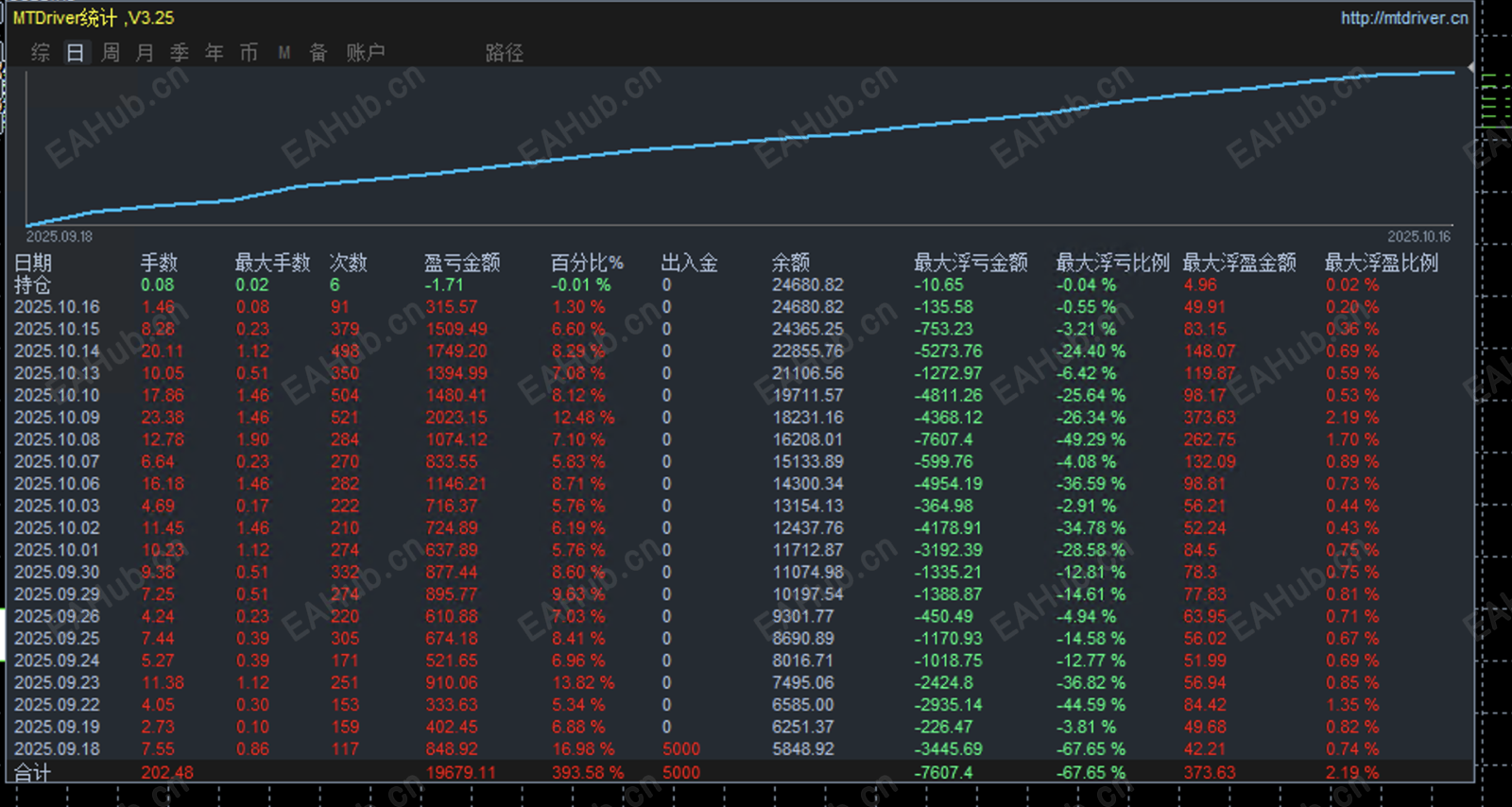Open the 季 quarterly tab
This screenshot has height=807, width=1512.
click(x=180, y=53)
